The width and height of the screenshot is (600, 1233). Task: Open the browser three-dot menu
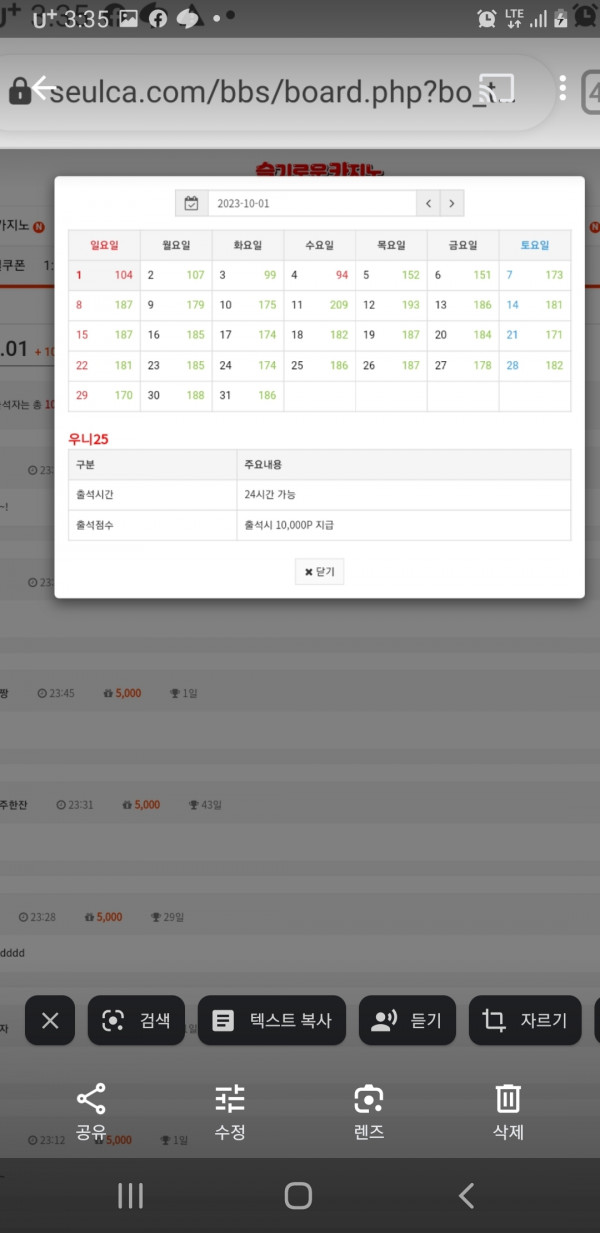point(563,88)
